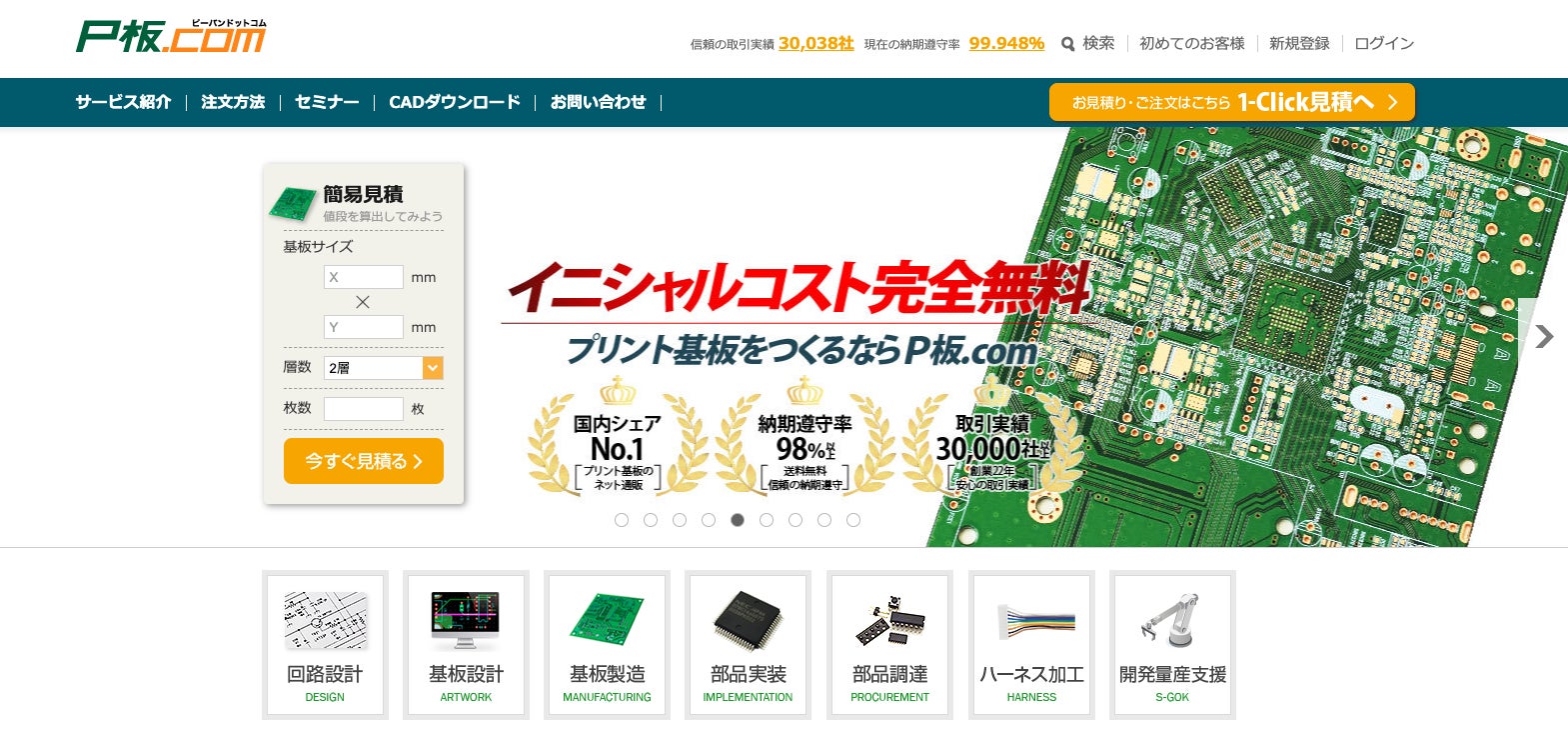The image size is (1568, 737).
Task: Open the 部品実装 IMPLEMENTATION service tile
Action: [x=748, y=645]
